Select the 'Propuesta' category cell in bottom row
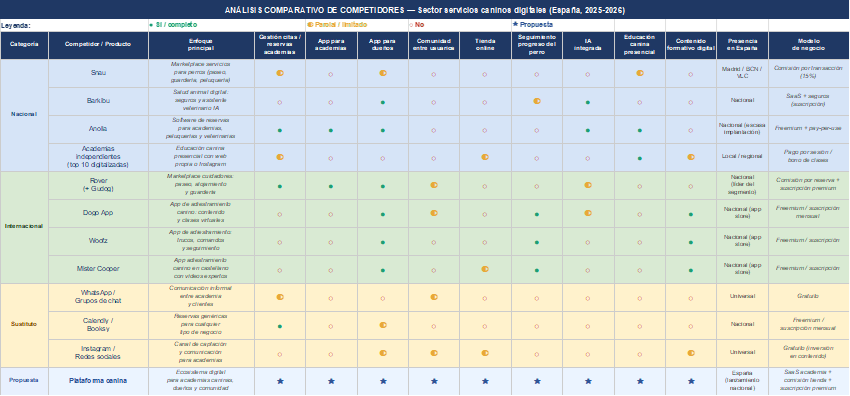The image size is (850, 396). 24,381
